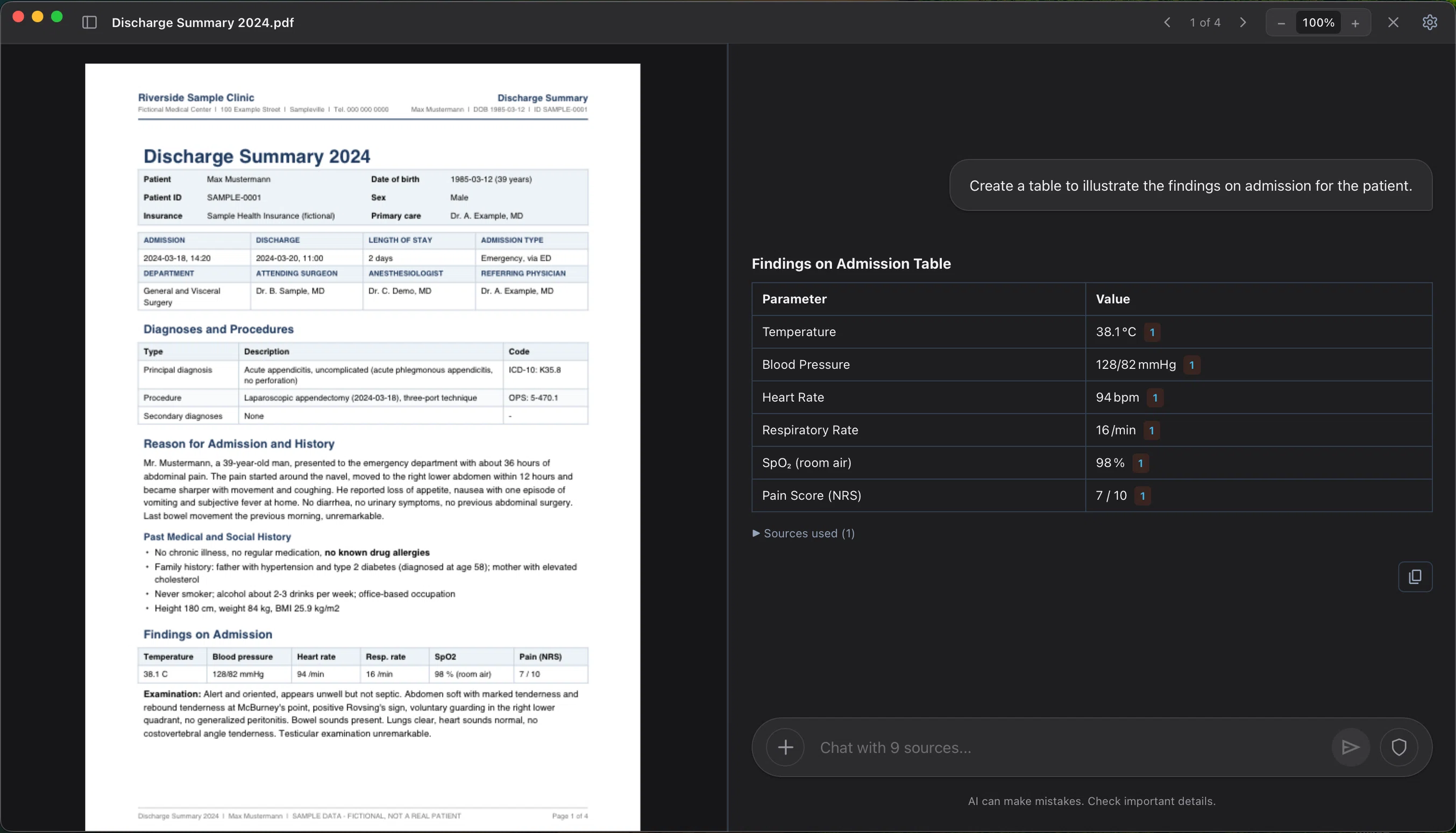The height and width of the screenshot is (833, 1456).
Task: Click 'ICD-10: K35.8' code in PDF
Action: tap(534, 369)
